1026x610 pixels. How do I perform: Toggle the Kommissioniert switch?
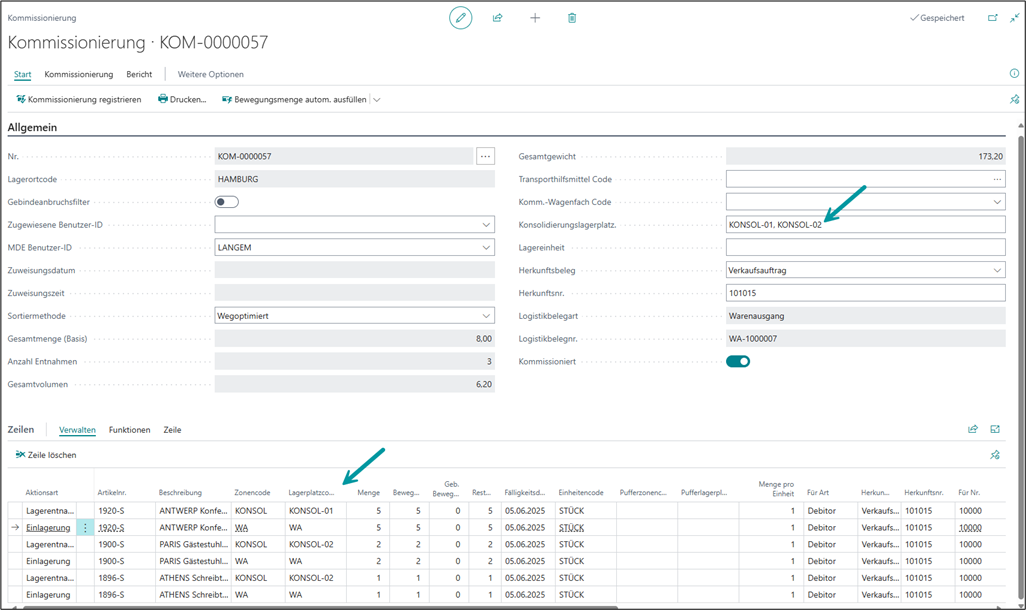[738, 361]
